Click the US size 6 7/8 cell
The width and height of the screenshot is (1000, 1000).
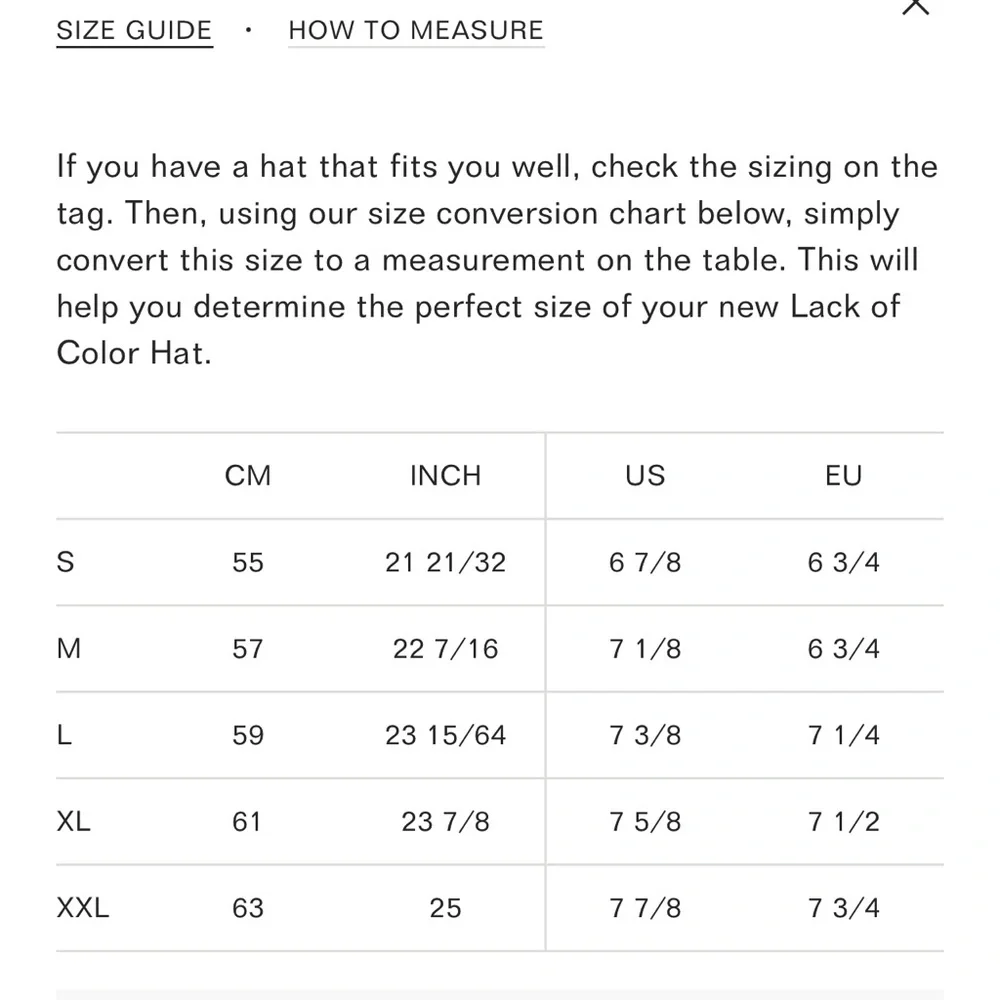click(x=645, y=562)
